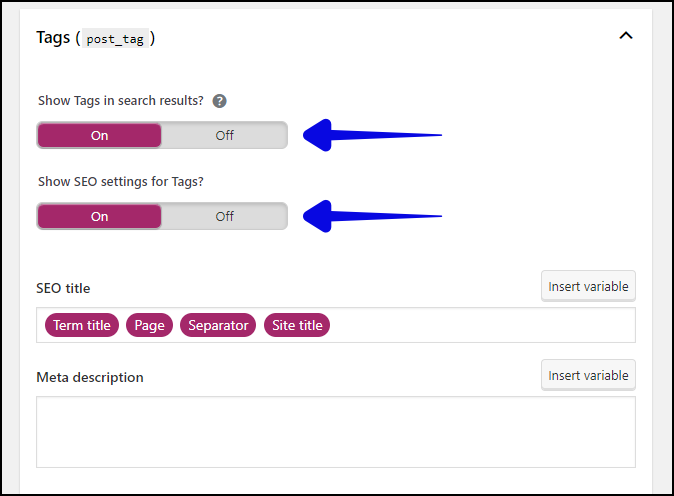The image size is (674, 496).
Task: Focus the empty Meta description text box
Action: tap(336, 432)
